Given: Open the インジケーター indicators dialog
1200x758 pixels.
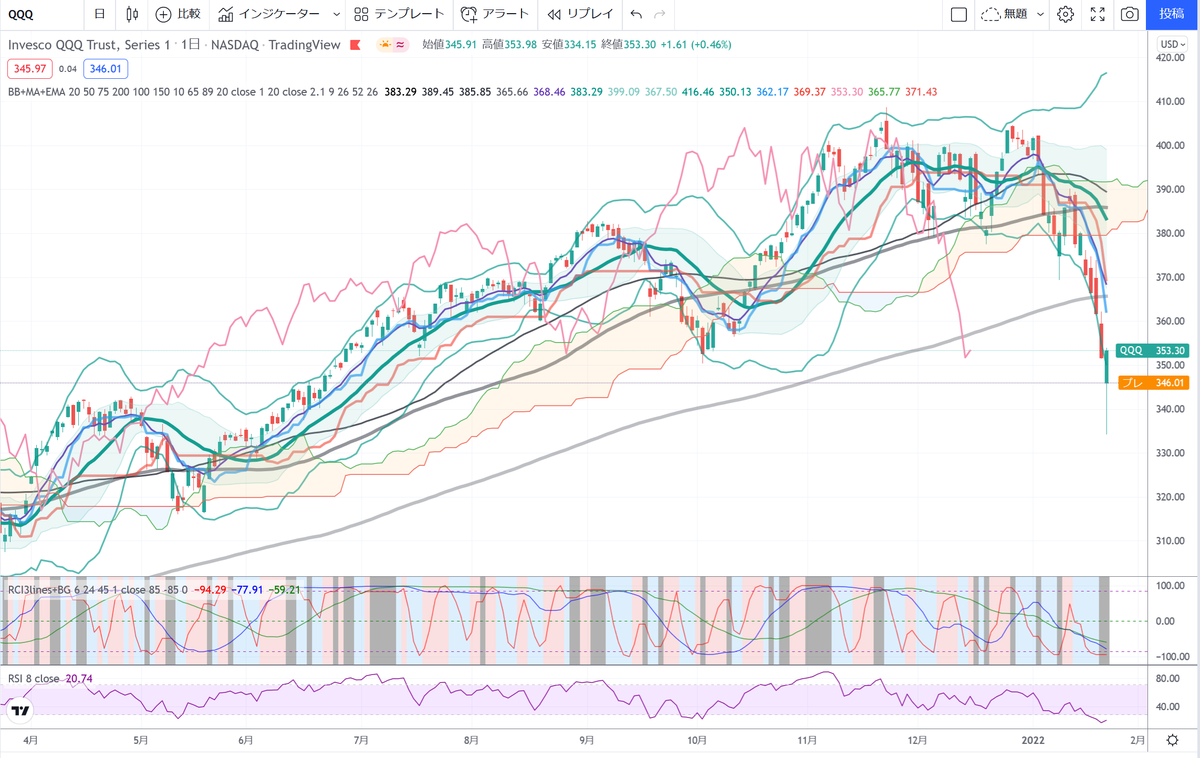Looking at the screenshot, I should pos(269,14).
